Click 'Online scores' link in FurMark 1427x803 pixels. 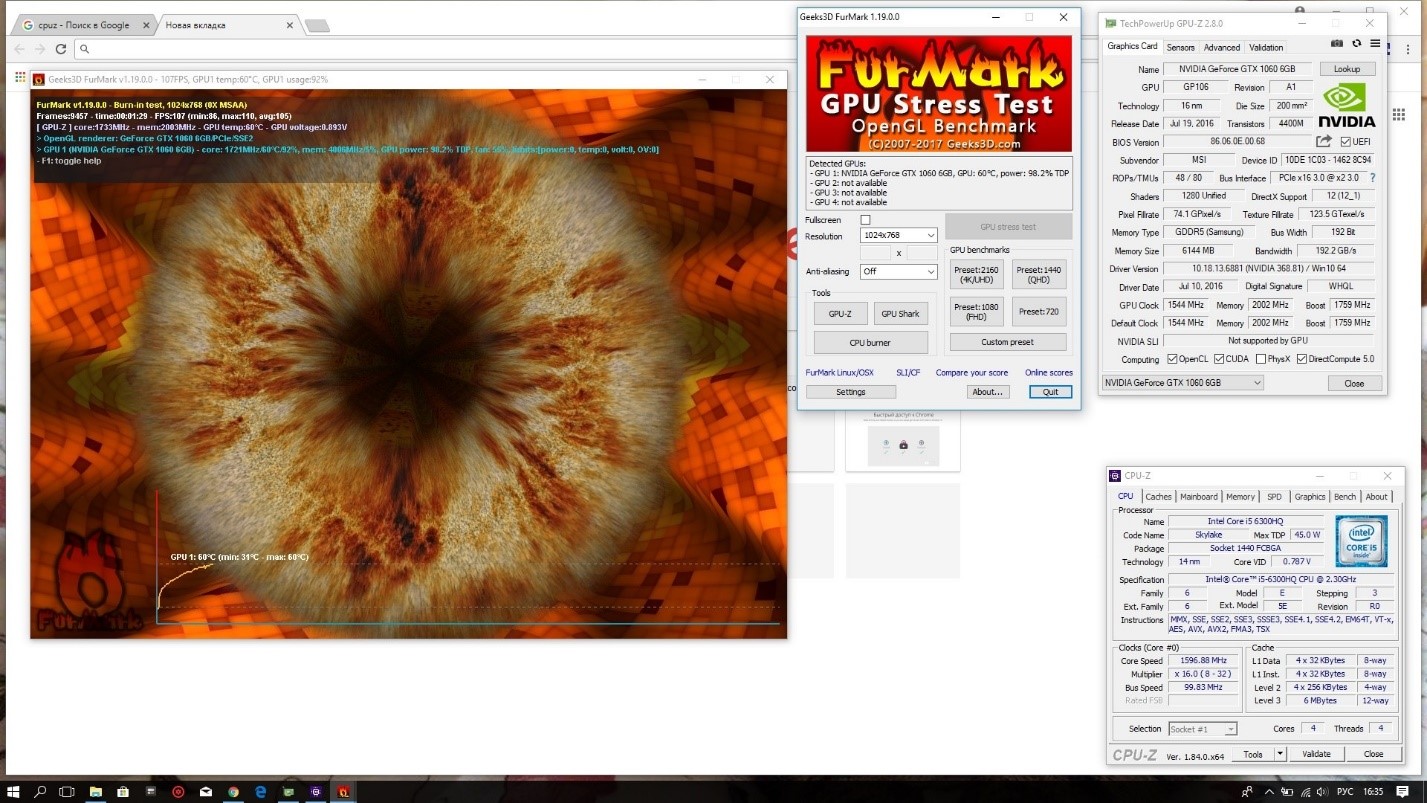(1049, 373)
